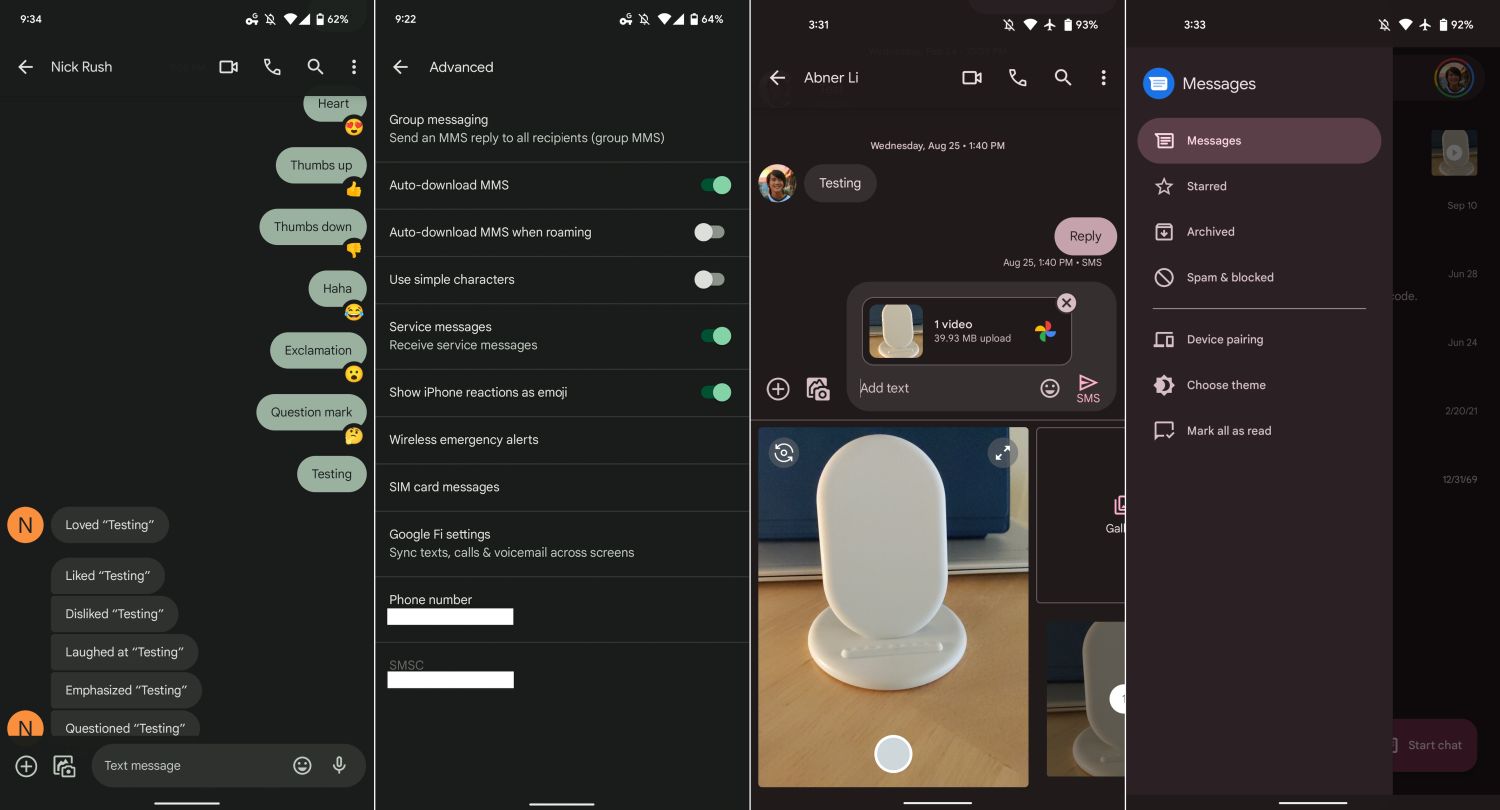The height and width of the screenshot is (810, 1500).
Task: Open three-dot menu in Abner Li chat
Action: point(1103,78)
